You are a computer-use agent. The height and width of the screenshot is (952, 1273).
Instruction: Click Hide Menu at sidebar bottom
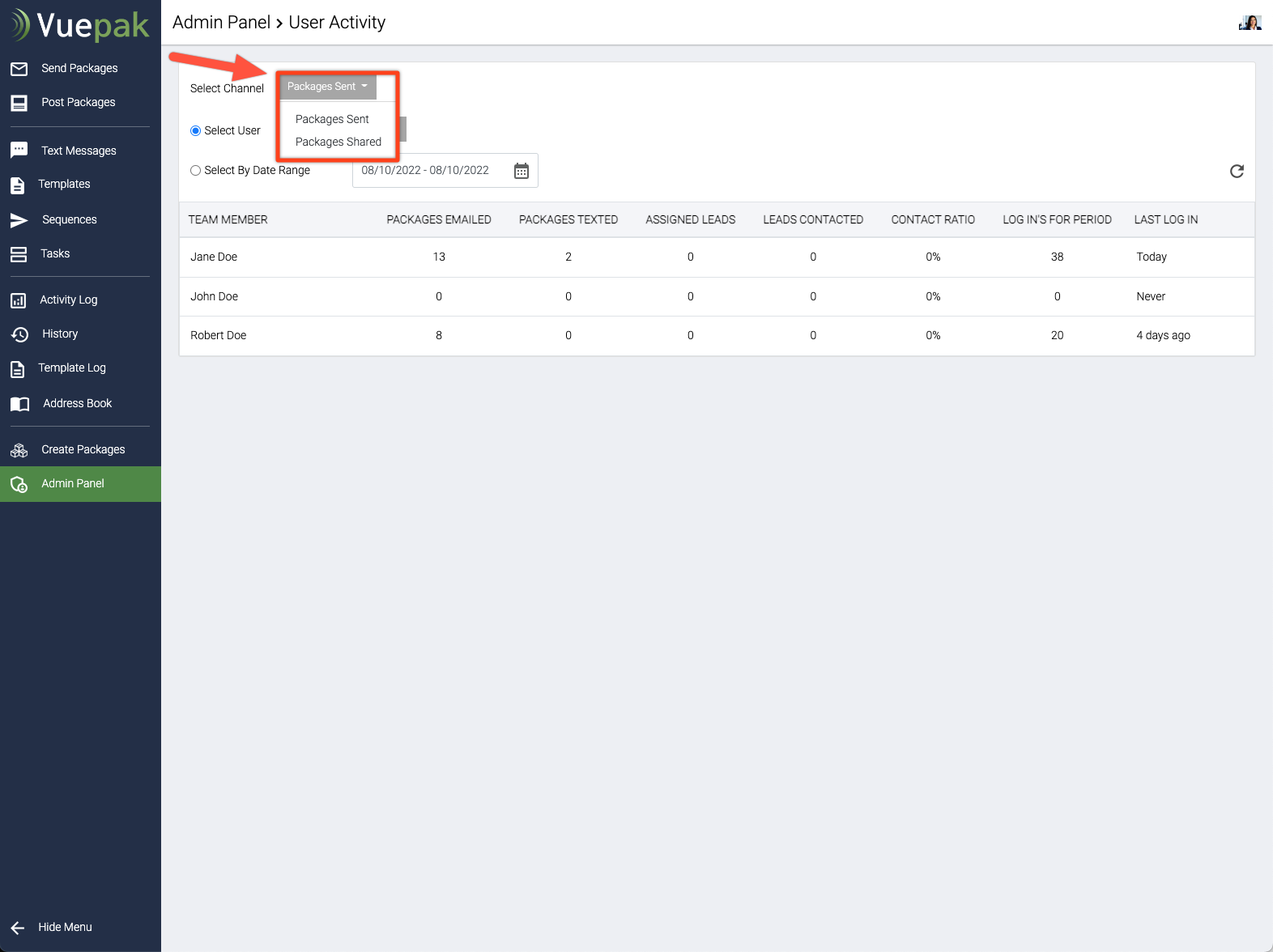65,927
